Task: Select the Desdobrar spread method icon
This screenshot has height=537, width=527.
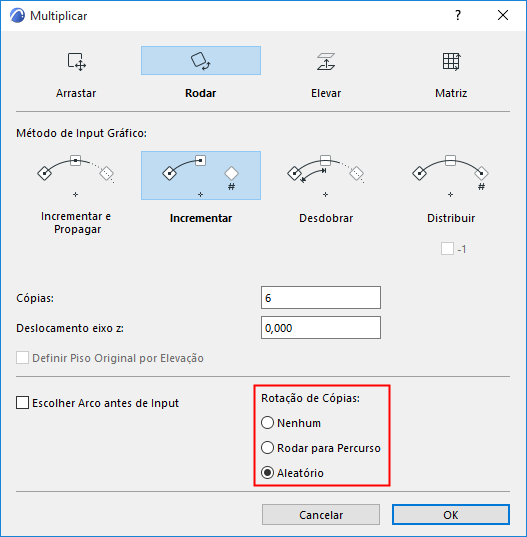Action: [x=326, y=176]
